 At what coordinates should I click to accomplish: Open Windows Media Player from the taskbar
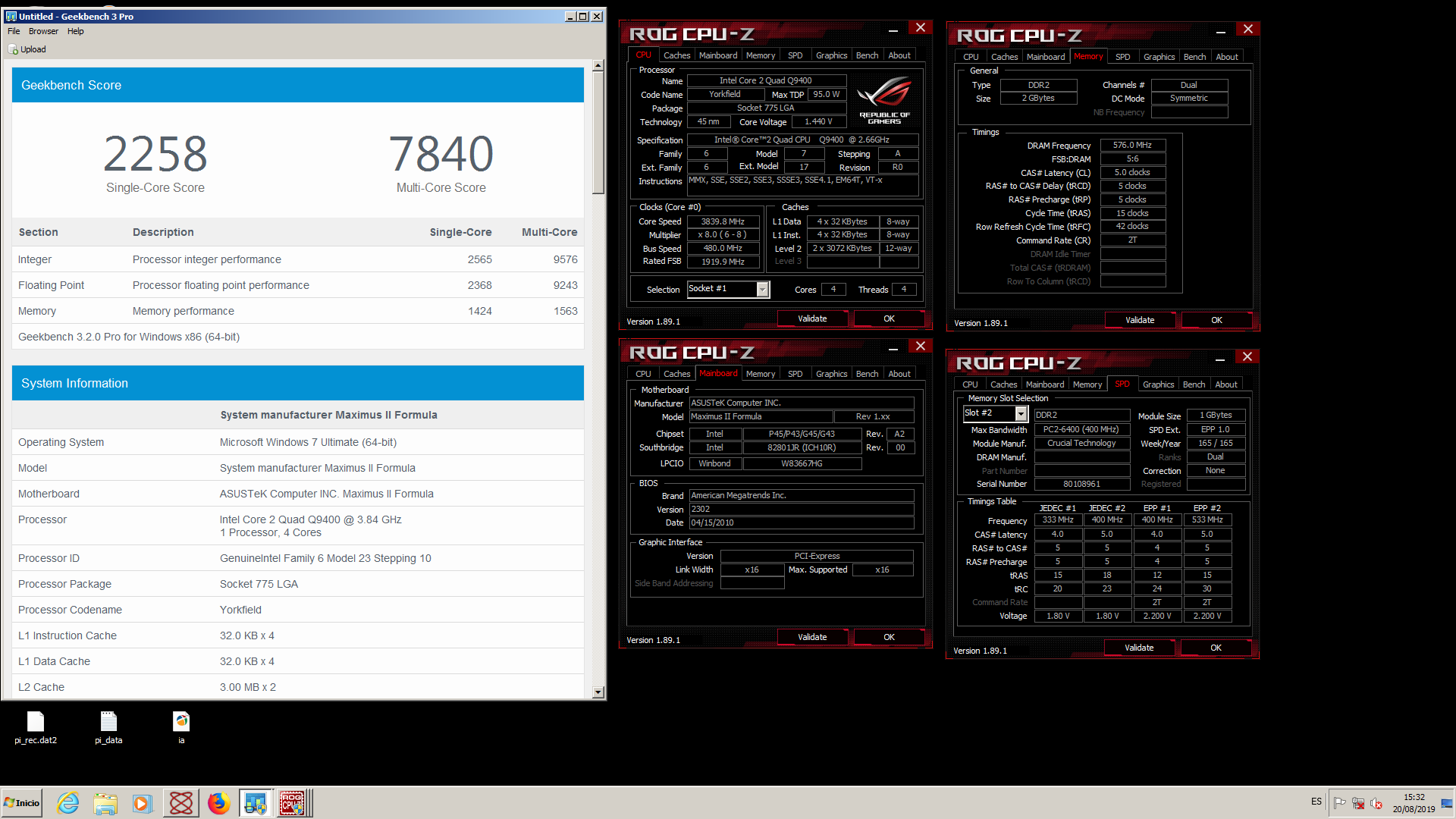[x=143, y=803]
